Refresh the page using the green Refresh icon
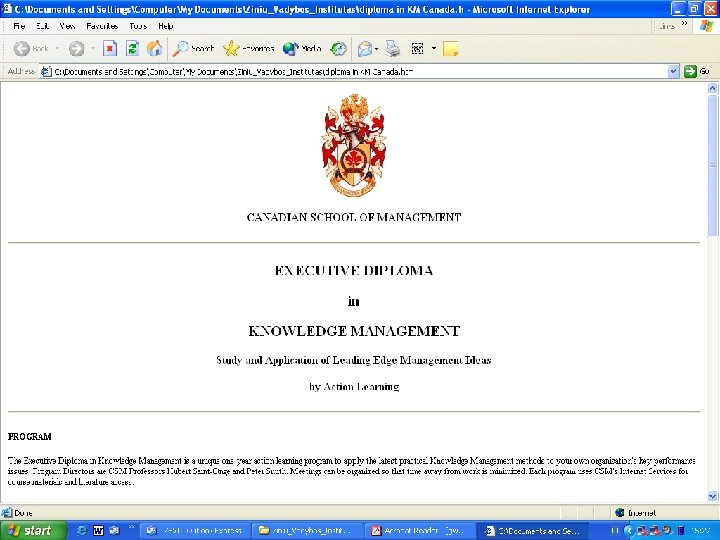Viewport: 720px width, 540px height. click(132, 48)
